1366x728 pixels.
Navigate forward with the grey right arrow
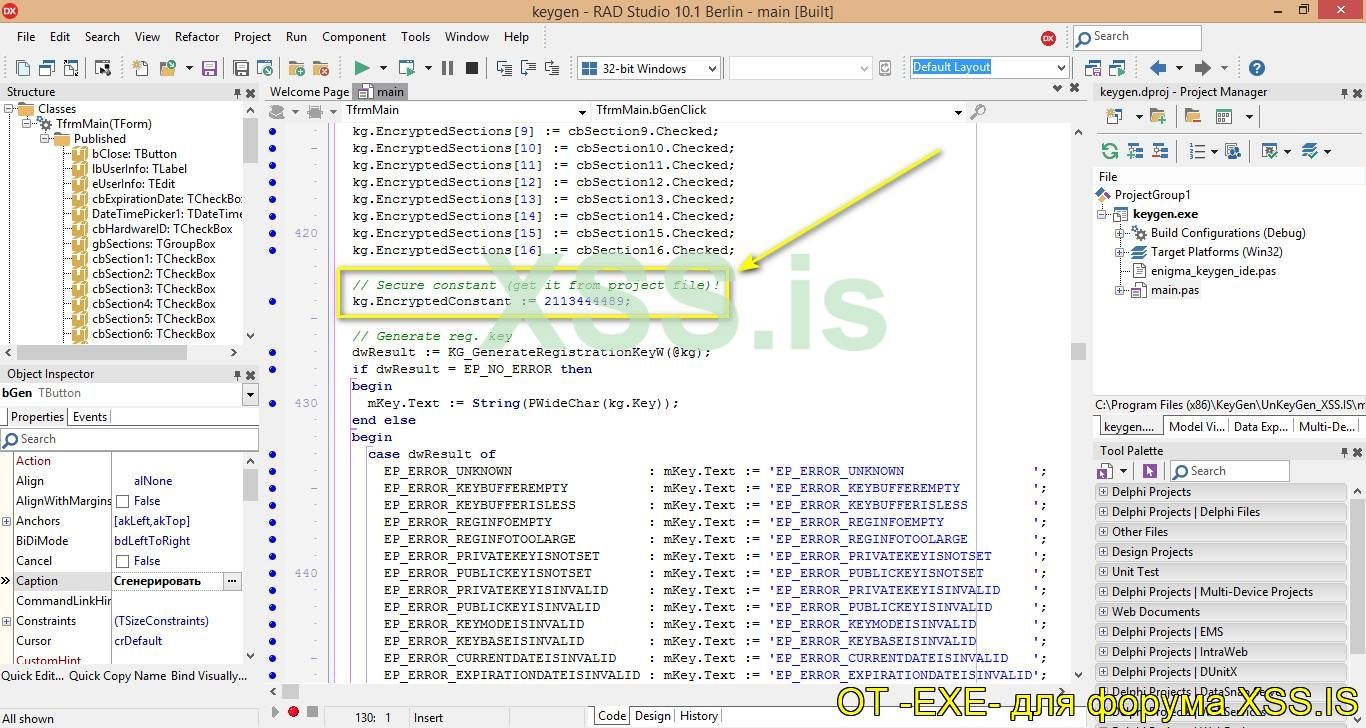coord(1202,68)
